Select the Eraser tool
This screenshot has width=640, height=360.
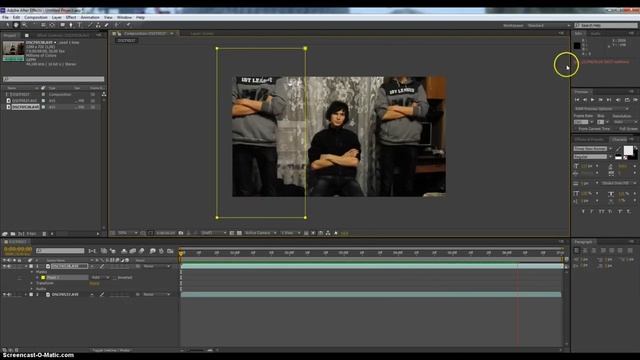pyautogui.click(x=107, y=25)
